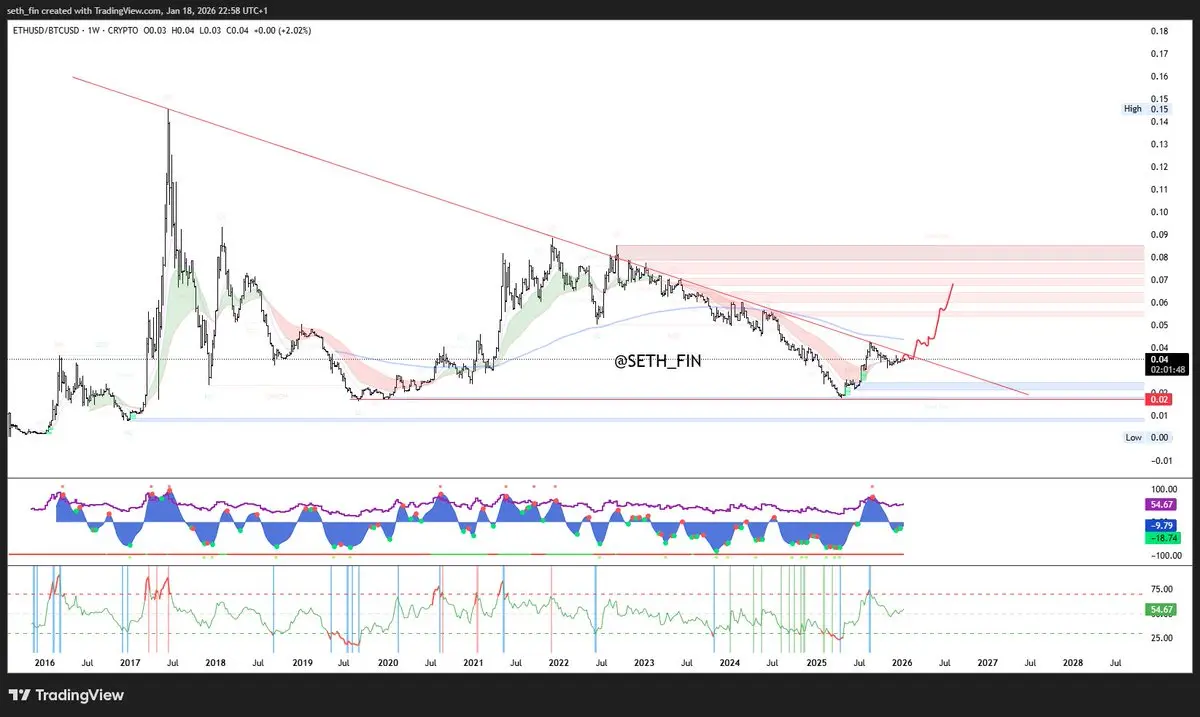This screenshot has width=1200, height=717.
Task: Click the 0.07 price scale label
Action: 1159,280
